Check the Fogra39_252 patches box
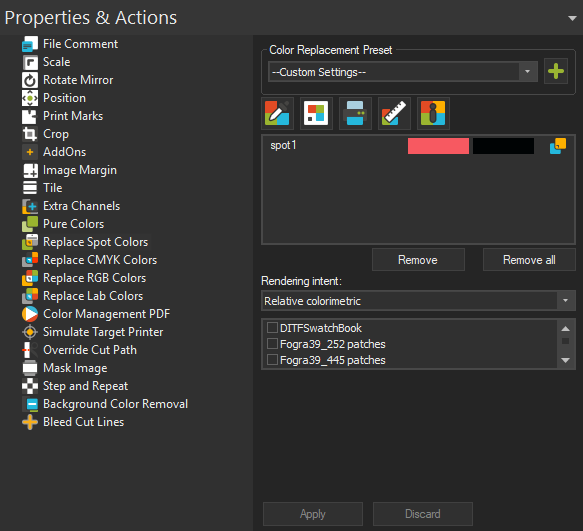 [273, 344]
